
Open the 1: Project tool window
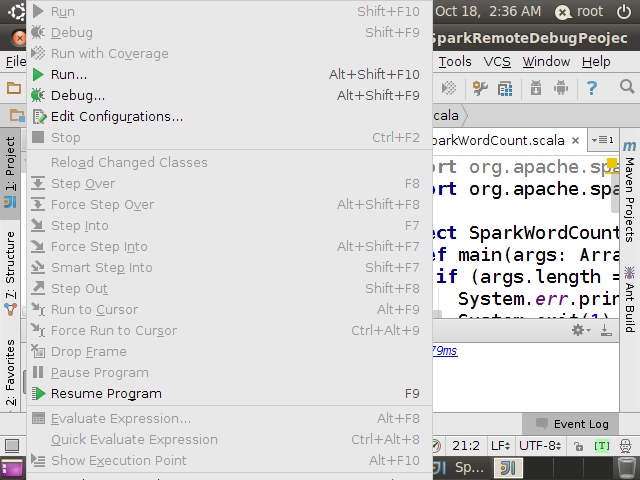coord(10,173)
